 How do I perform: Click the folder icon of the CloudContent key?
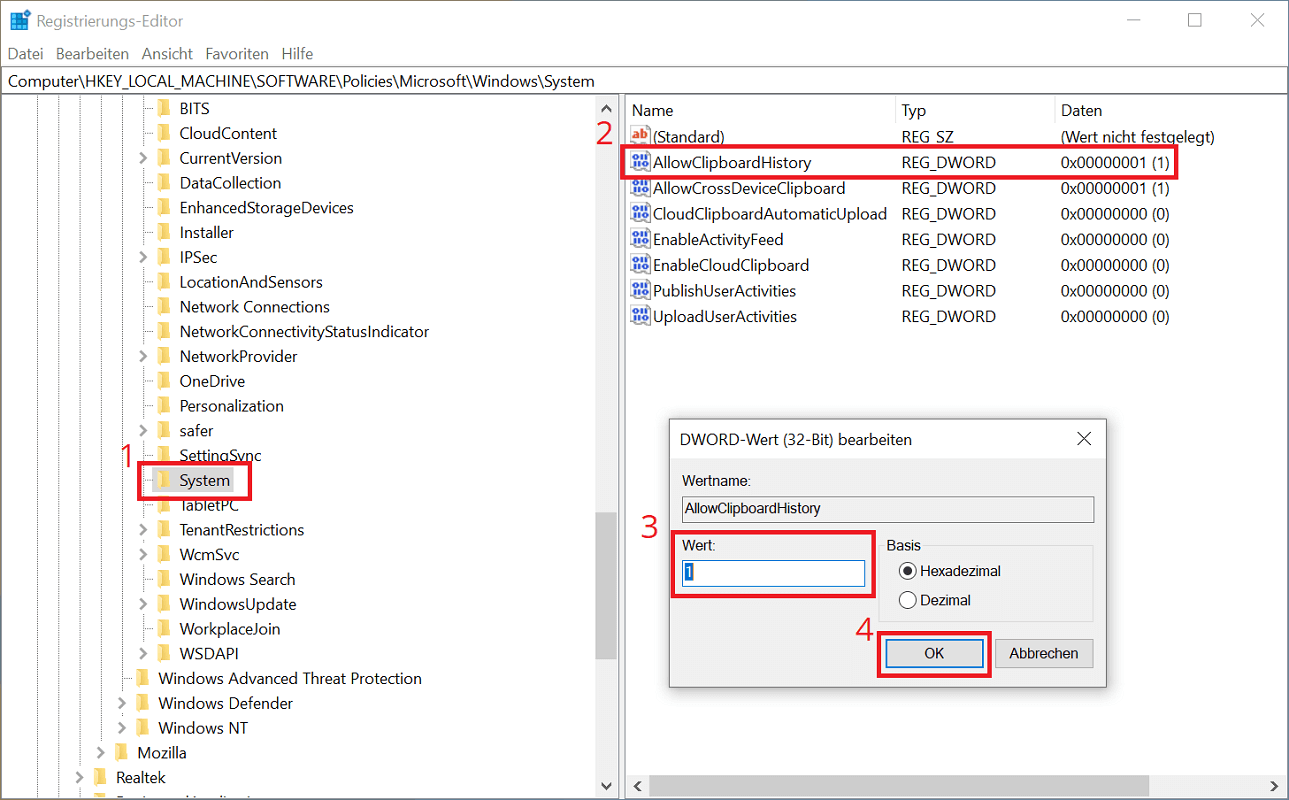pos(164,133)
